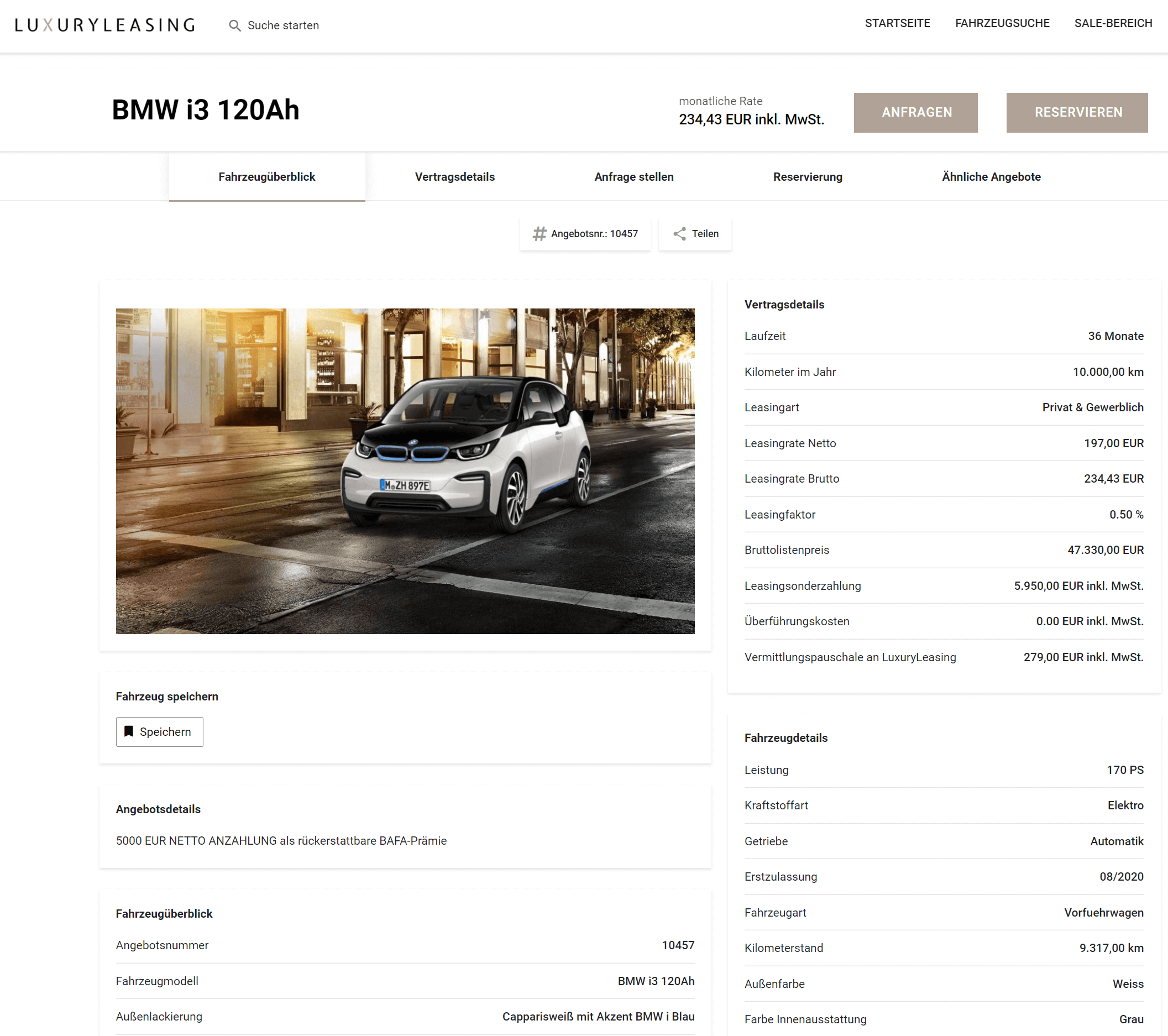Click the Angebotsnummer '10457' table value
Screen dimensions: 1168x1036
tap(678, 946)
